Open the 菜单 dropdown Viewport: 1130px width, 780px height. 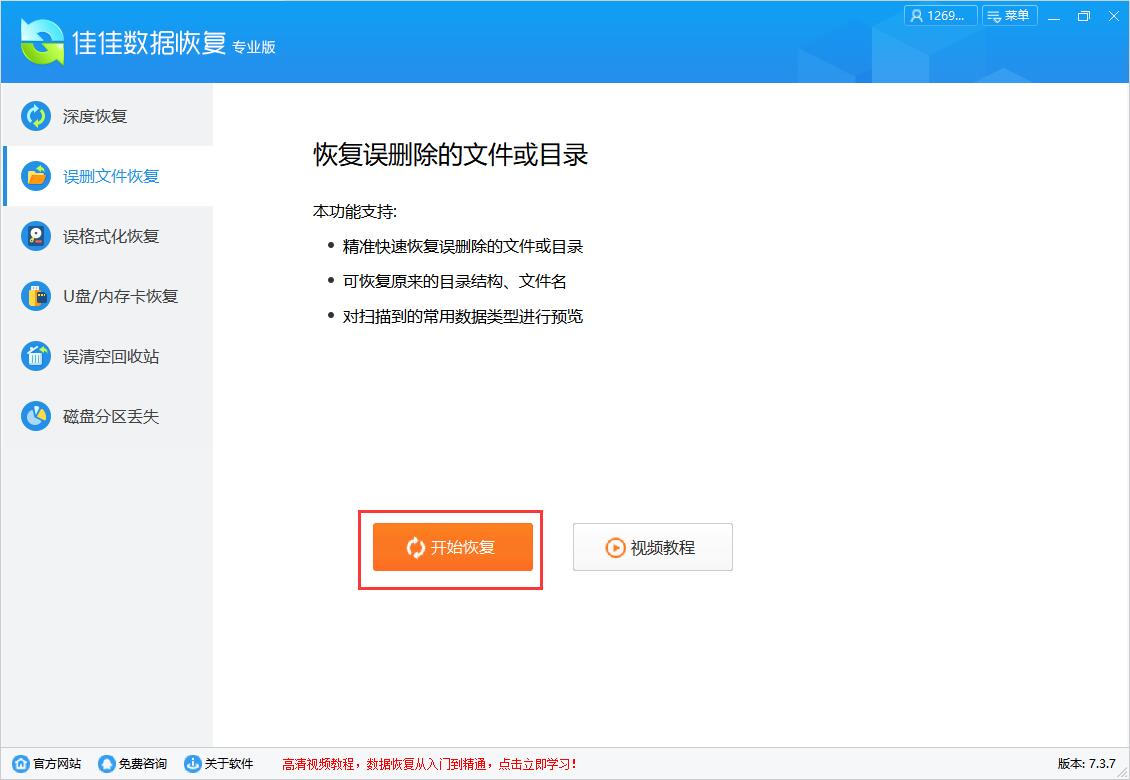1010,15
